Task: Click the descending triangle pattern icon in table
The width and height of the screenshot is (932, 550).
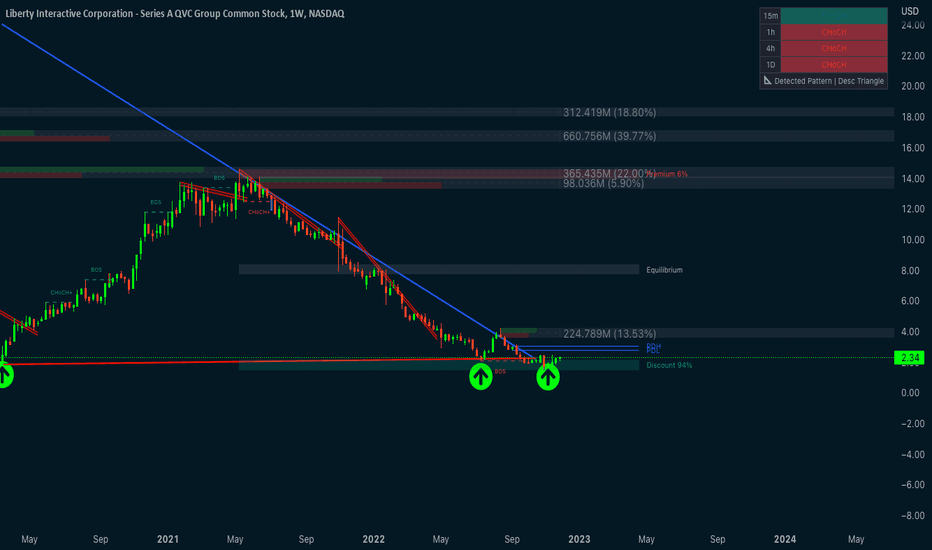Action: click(767, 80)
